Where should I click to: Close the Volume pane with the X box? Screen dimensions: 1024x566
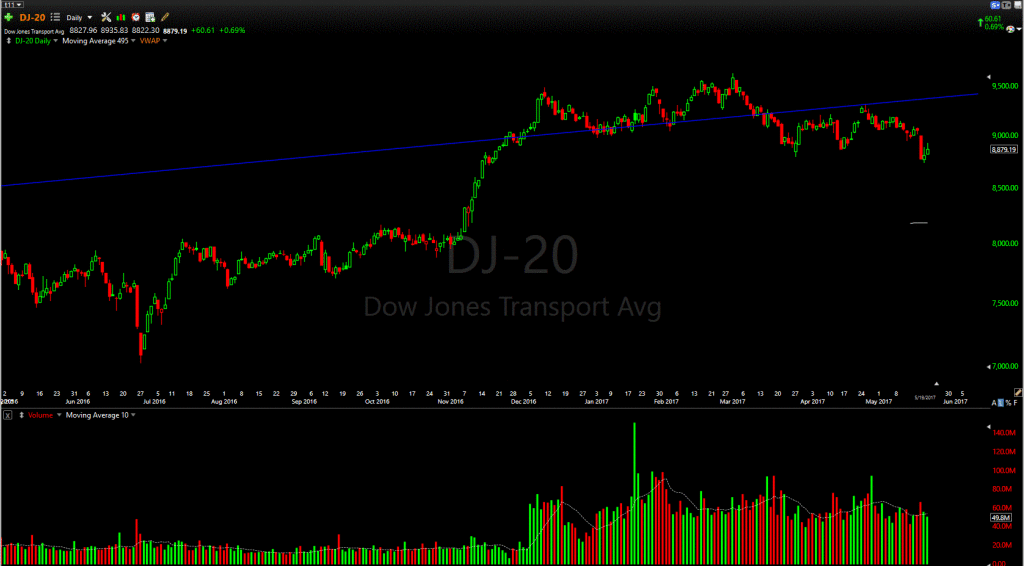(x=7, y=415)
